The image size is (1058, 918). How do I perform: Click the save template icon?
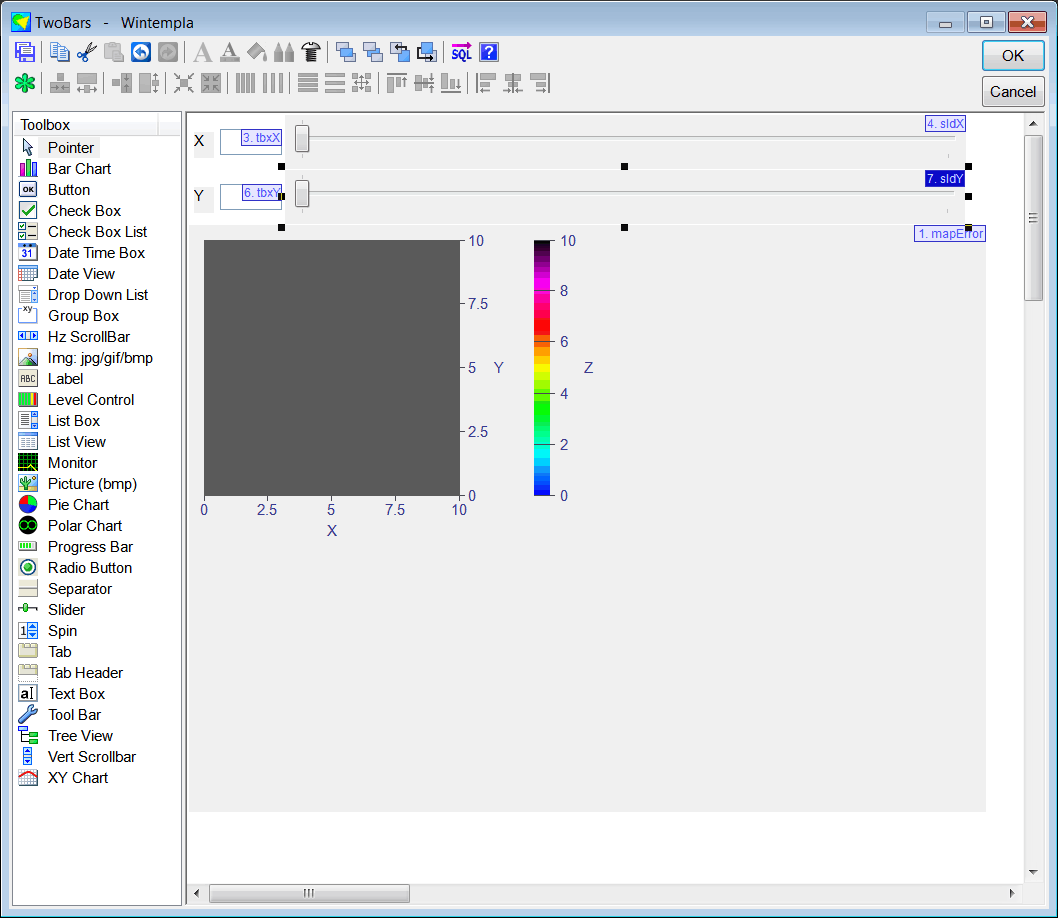pos(25,52)
